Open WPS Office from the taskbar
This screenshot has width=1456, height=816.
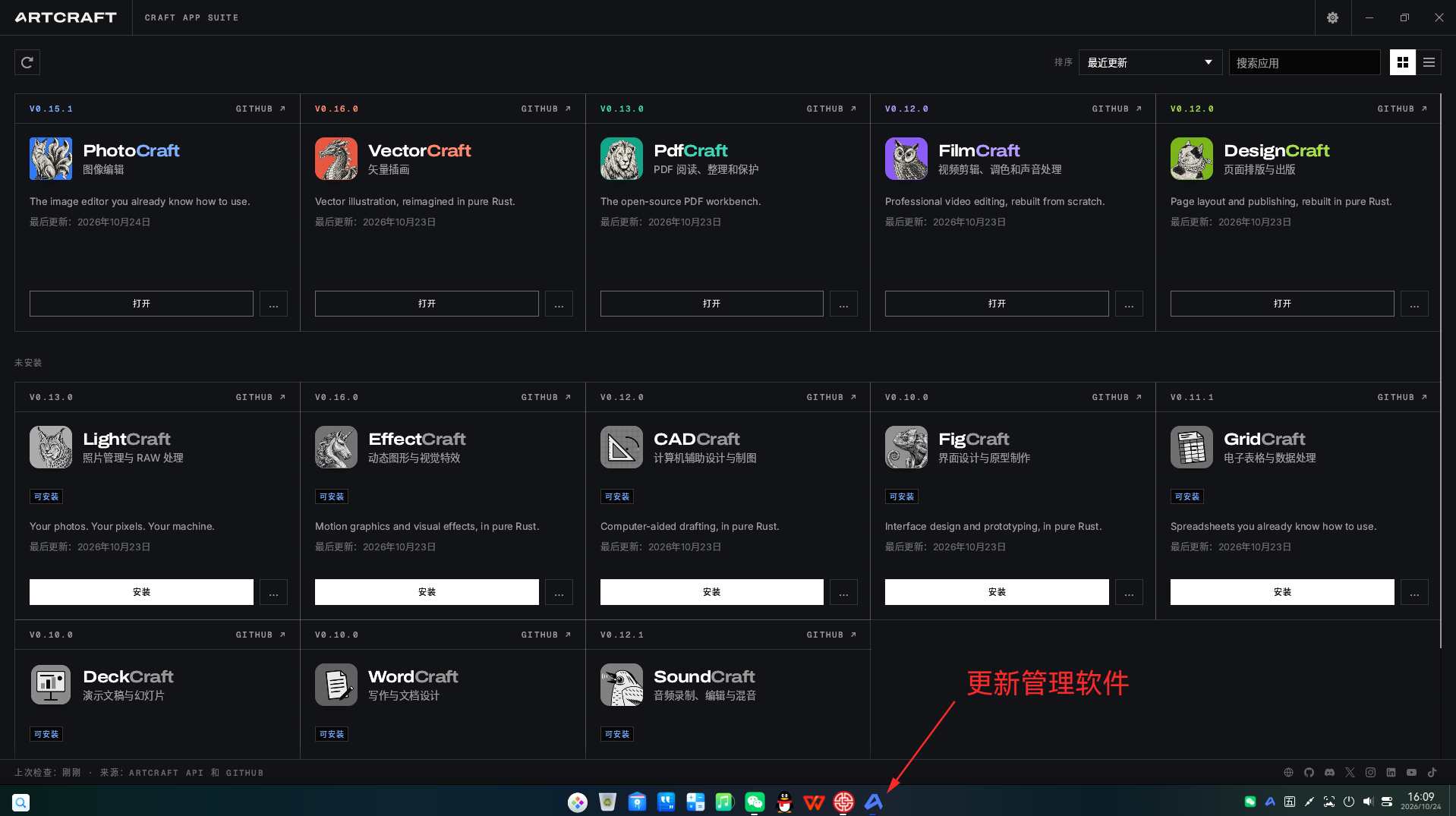click(x=814, y=802)
